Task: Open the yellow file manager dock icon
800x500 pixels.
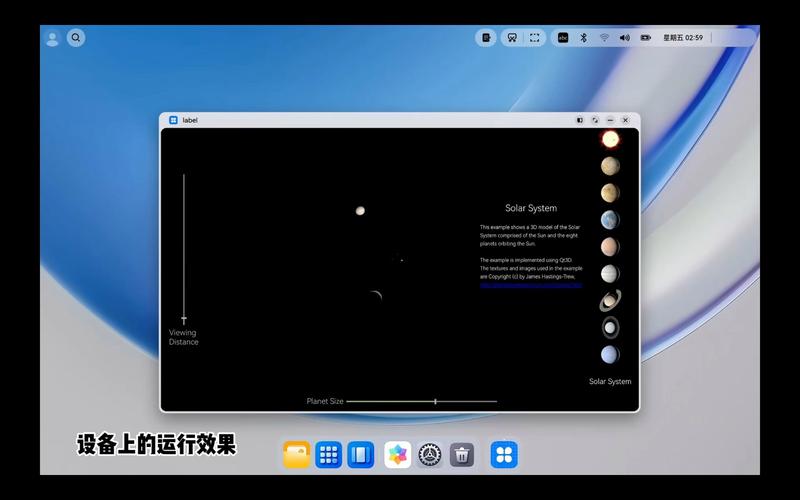Action: (296, 455)
